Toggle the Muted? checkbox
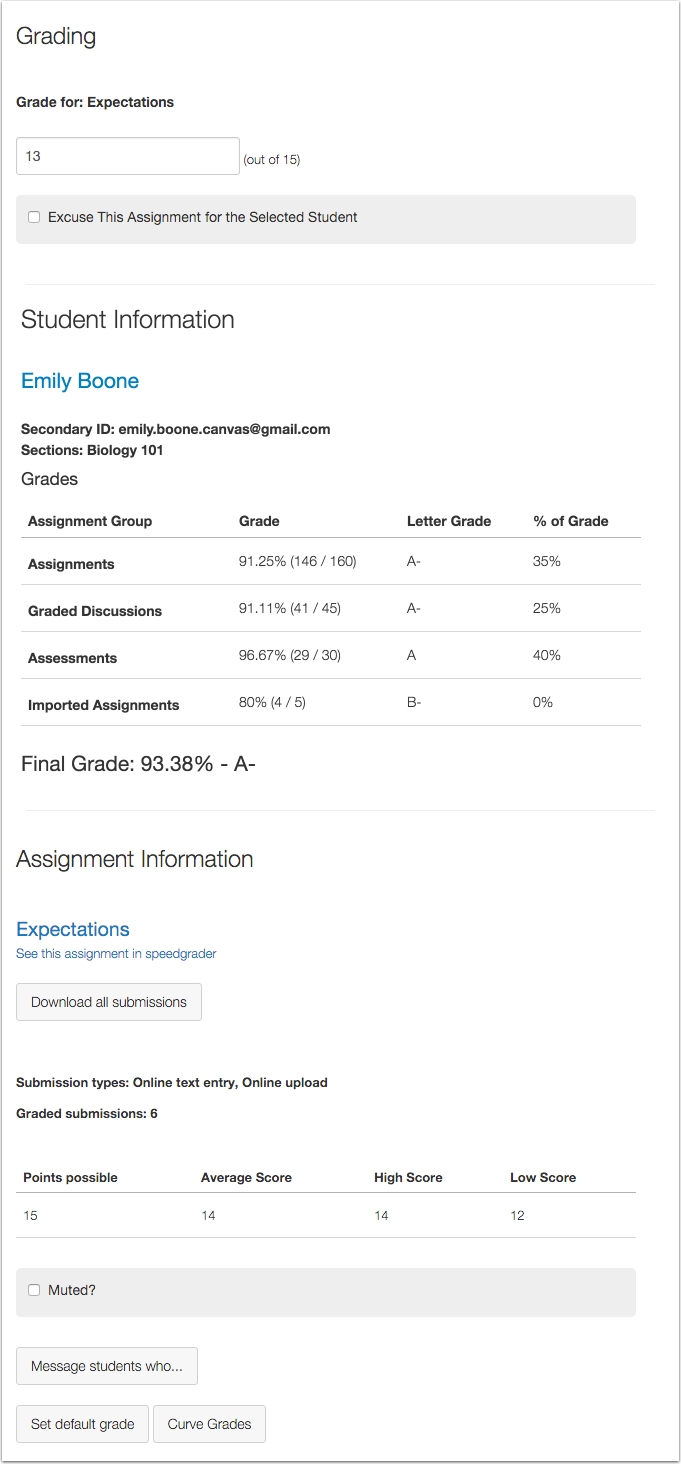681x1464 pixels. click(34, 1290)
